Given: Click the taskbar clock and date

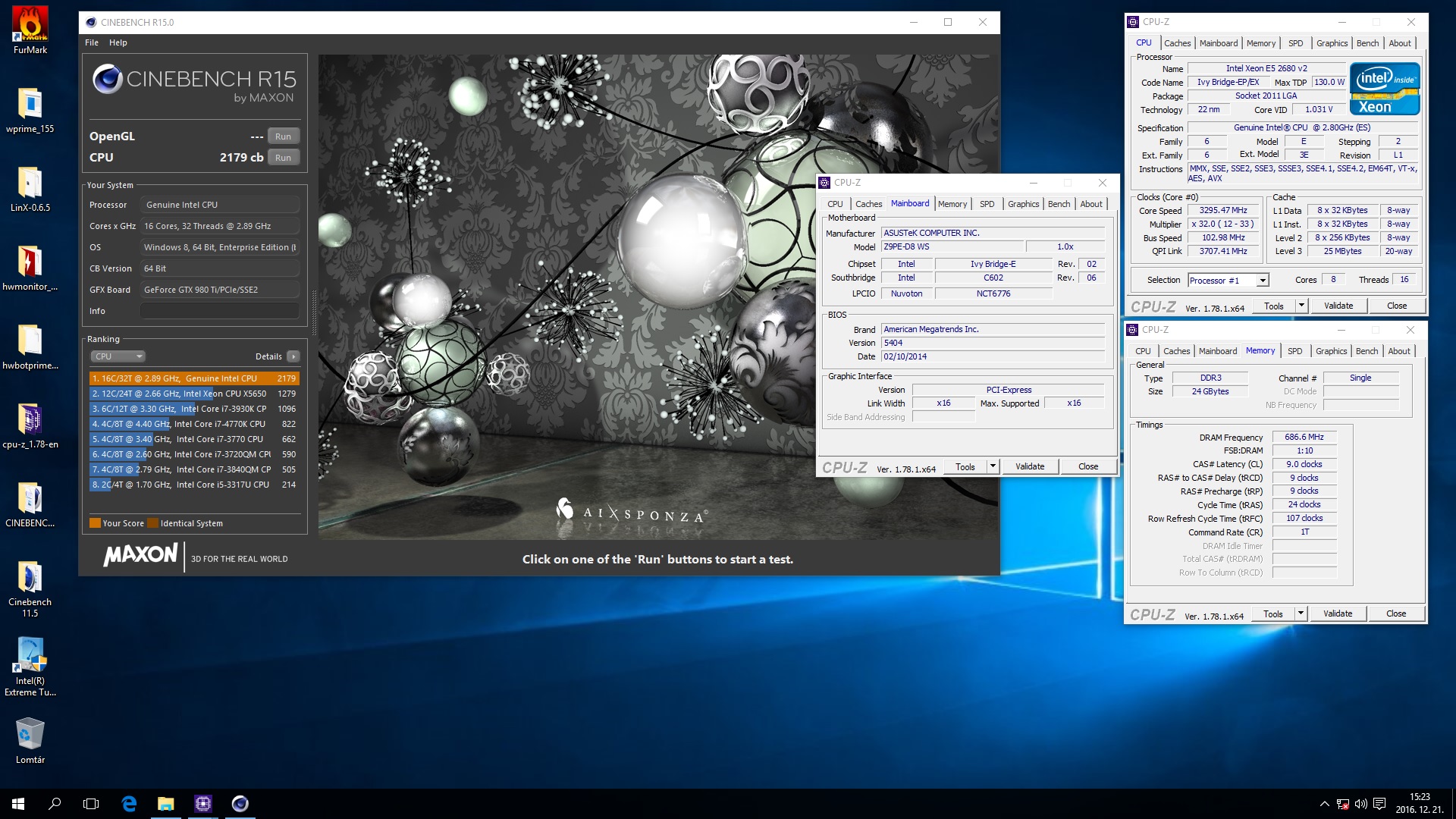Looking at the screenshot, I should 1420,804.
